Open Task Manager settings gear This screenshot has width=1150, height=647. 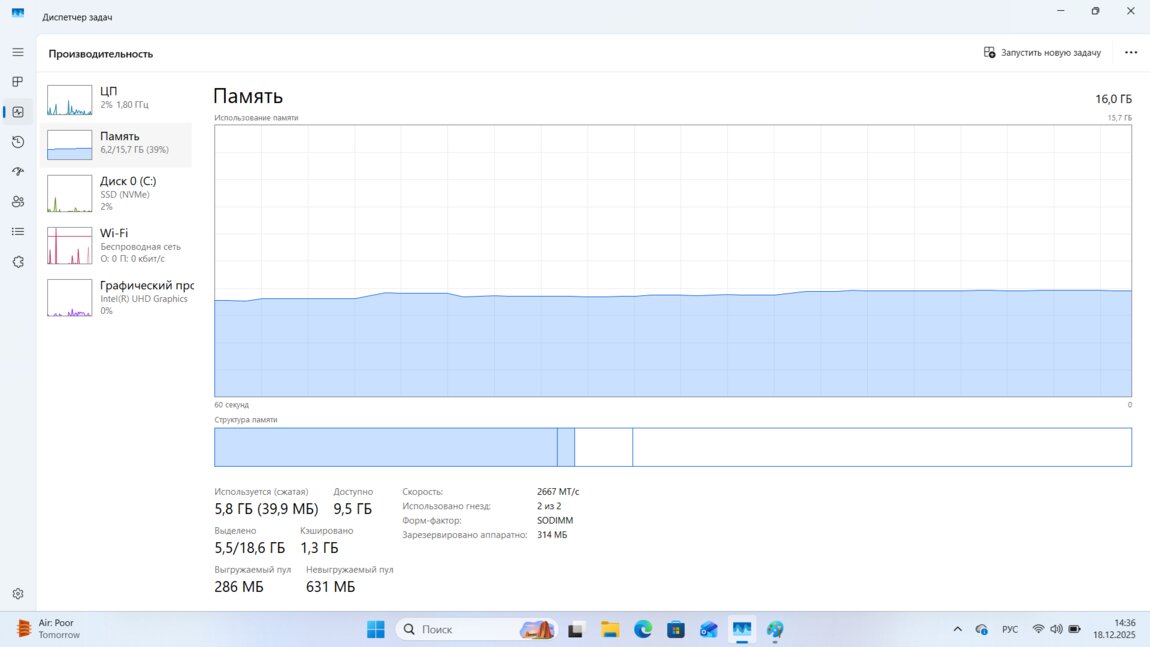[x=17, y=594]
